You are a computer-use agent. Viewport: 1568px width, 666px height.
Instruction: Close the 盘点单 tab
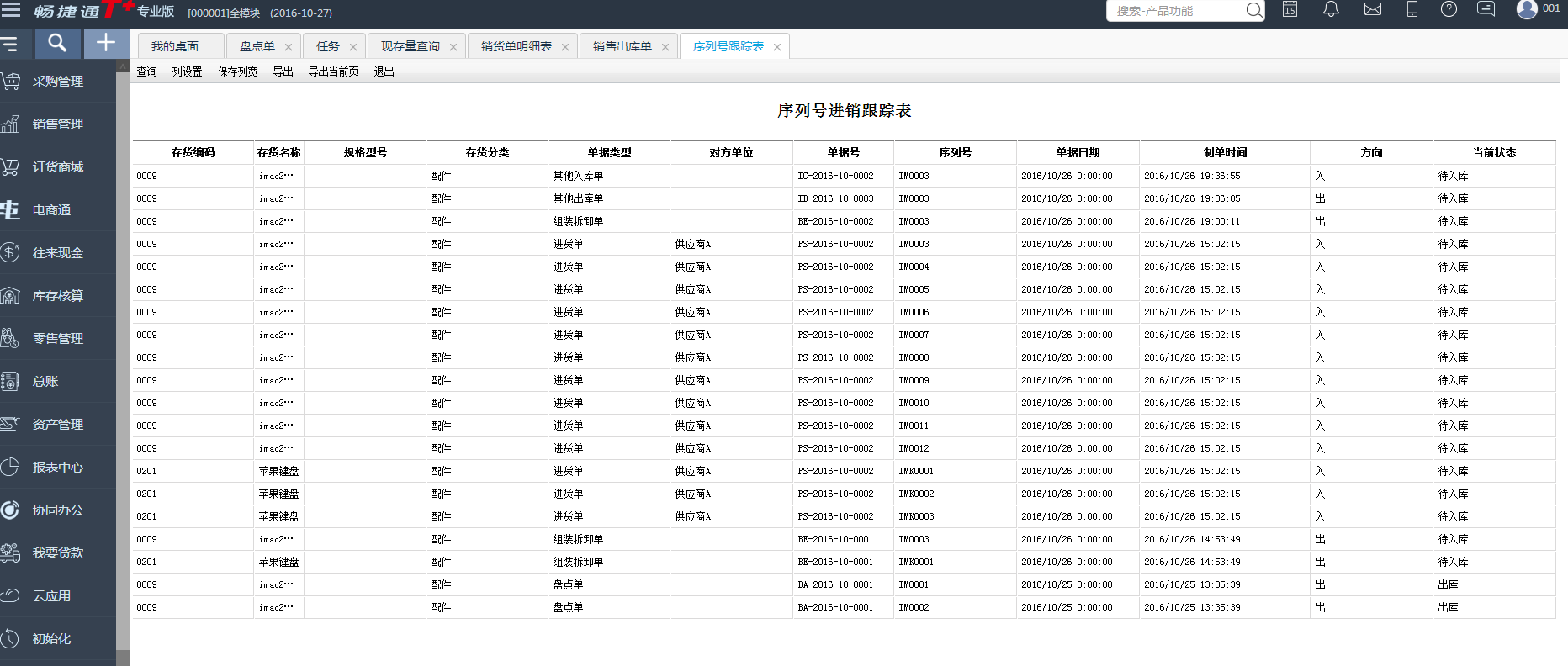pyautogui.click(x=289, y=47)
